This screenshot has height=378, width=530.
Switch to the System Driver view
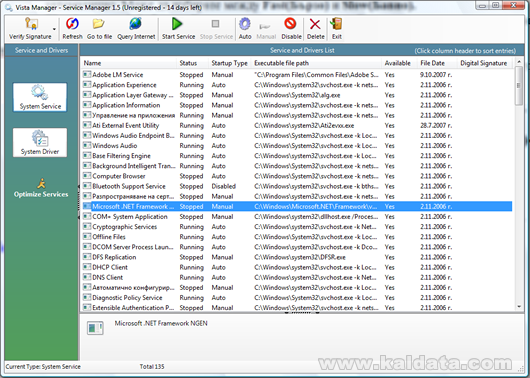pos(40,142)
